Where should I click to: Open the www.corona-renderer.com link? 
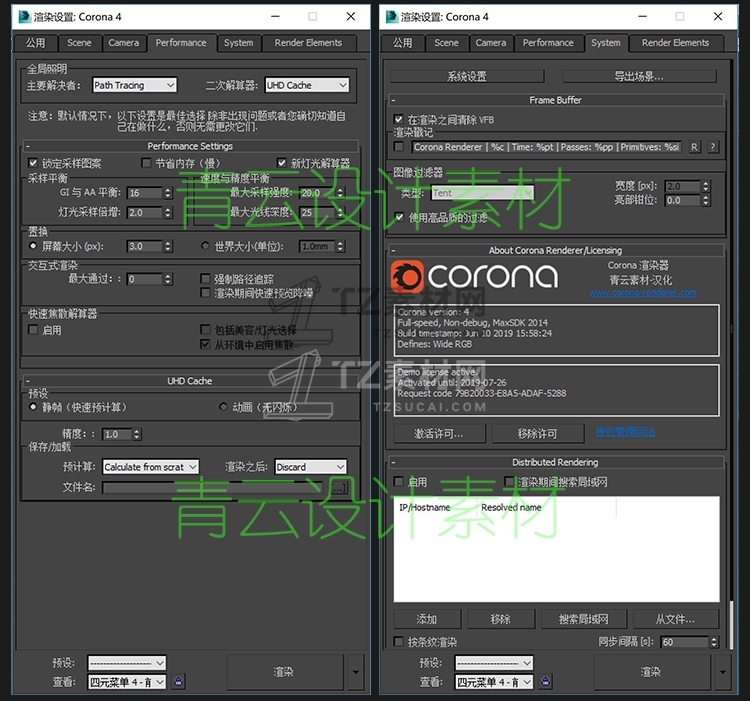click(643, 293)
